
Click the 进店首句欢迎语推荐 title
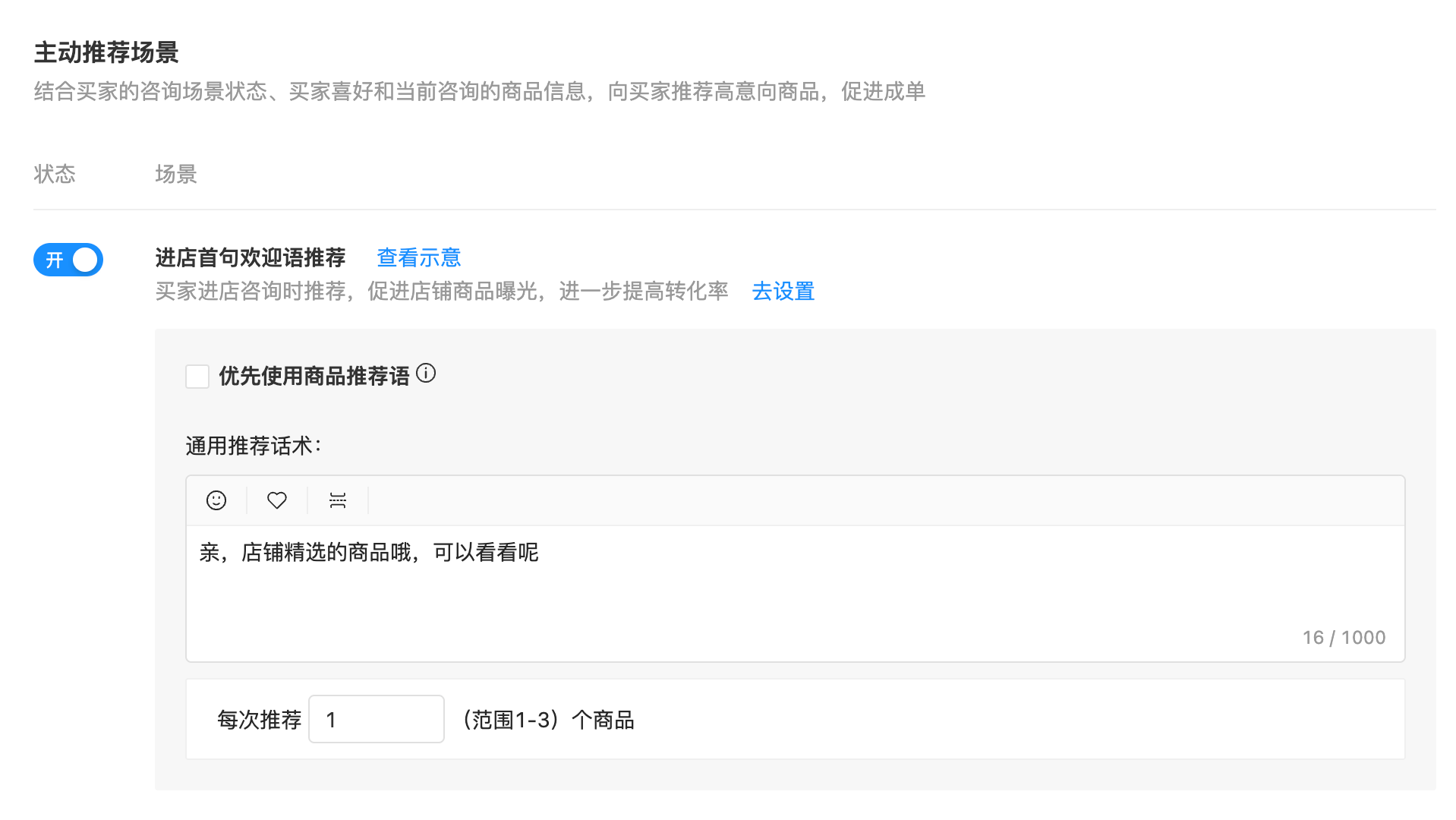pos(251,258)
